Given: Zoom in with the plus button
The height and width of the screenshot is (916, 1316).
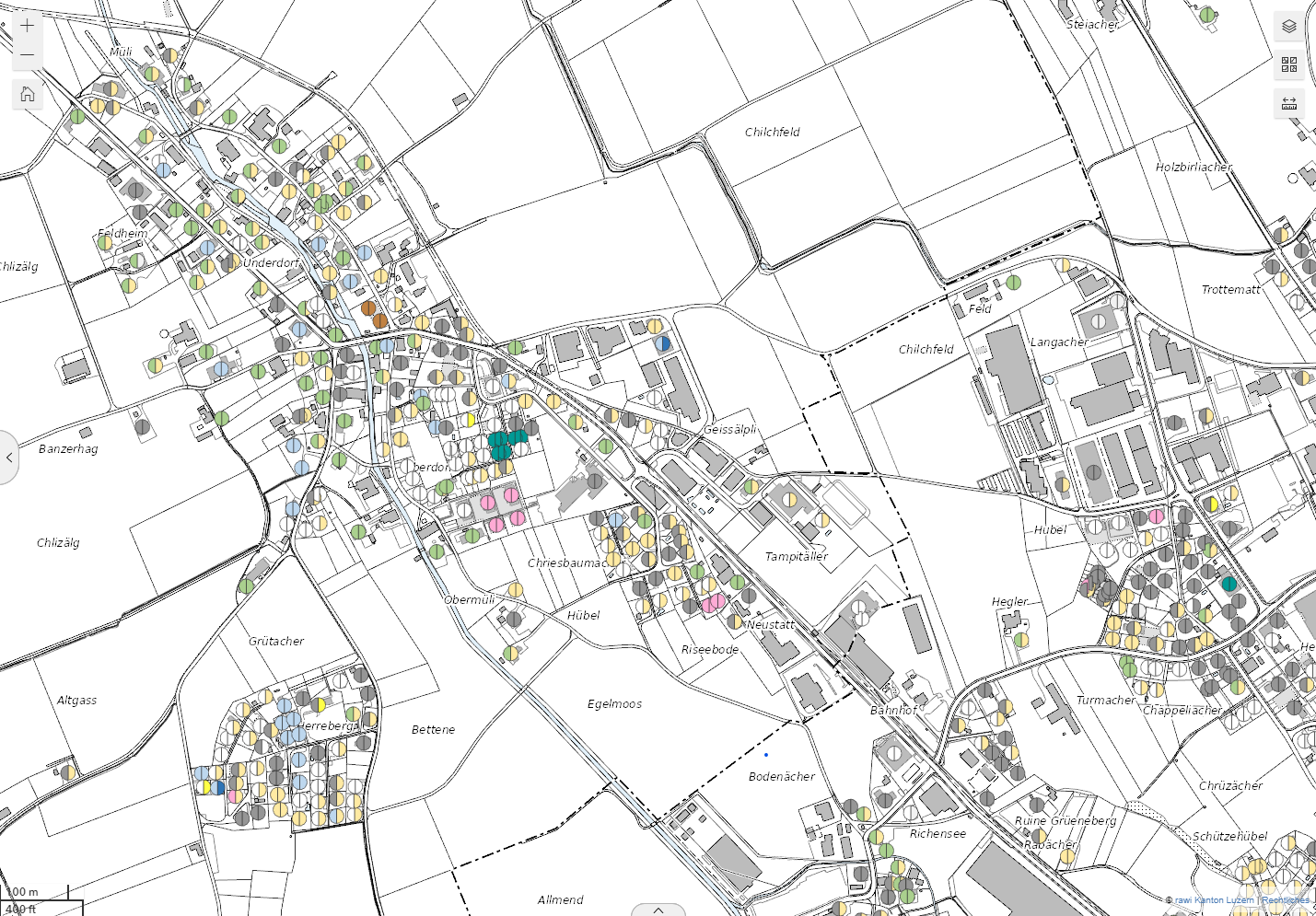Looking at the screenshot, I should pyautogui.click(x=27, y=25).
